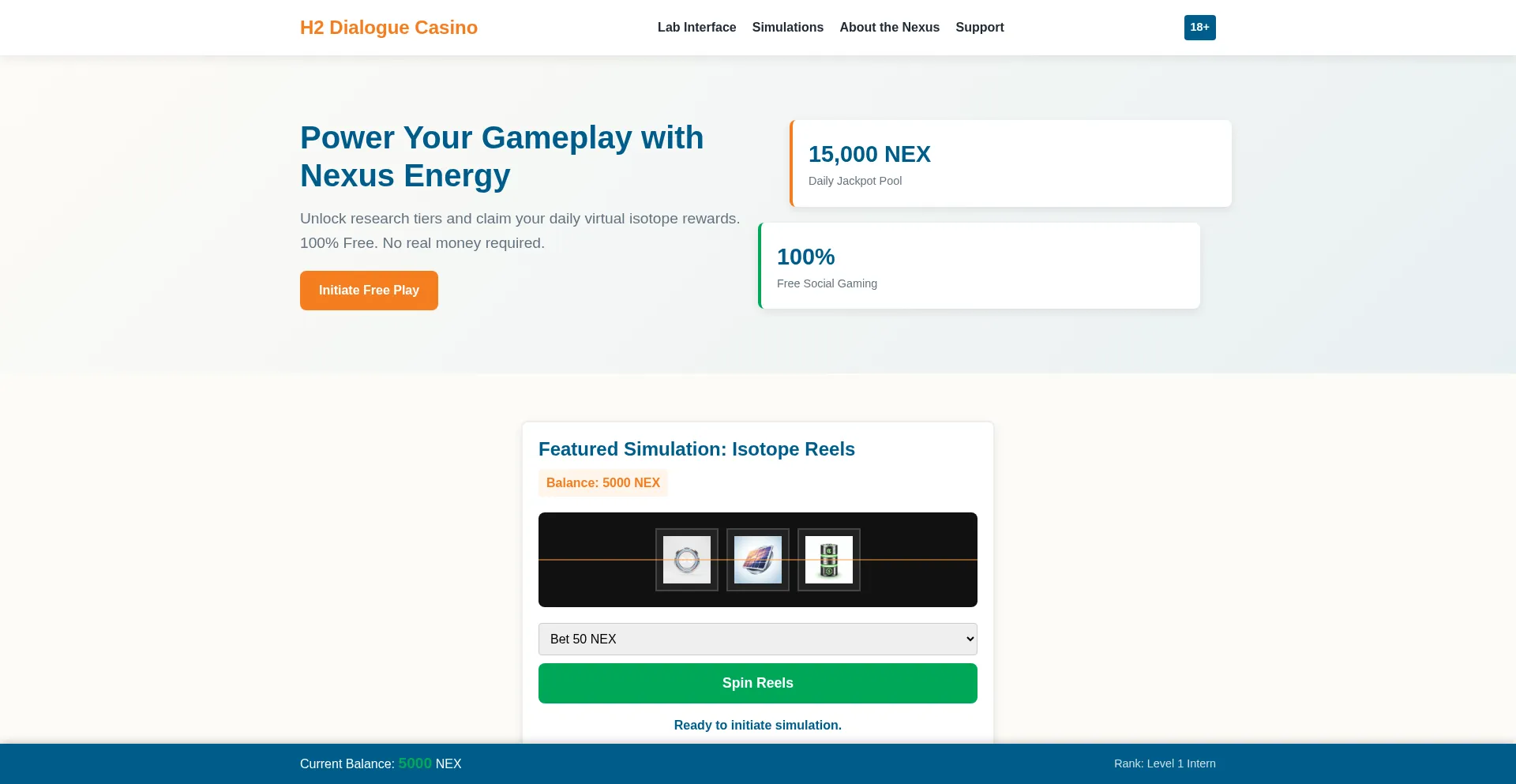Viewport: 1516px width, 784px height.
Task: Click the Rank: Level 1 Intern label
Action: pyautogui.click(x=1165, y=763)
